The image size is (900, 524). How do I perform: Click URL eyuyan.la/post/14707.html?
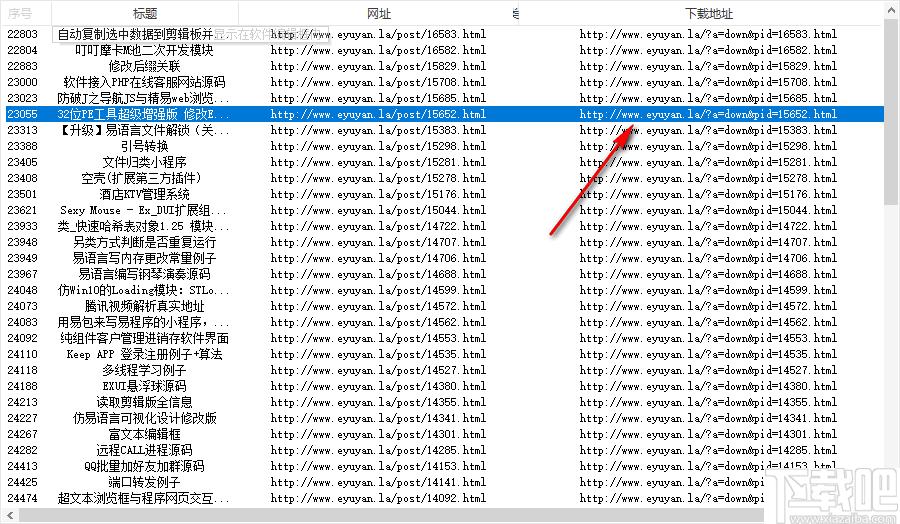click(x=378, y=242)
